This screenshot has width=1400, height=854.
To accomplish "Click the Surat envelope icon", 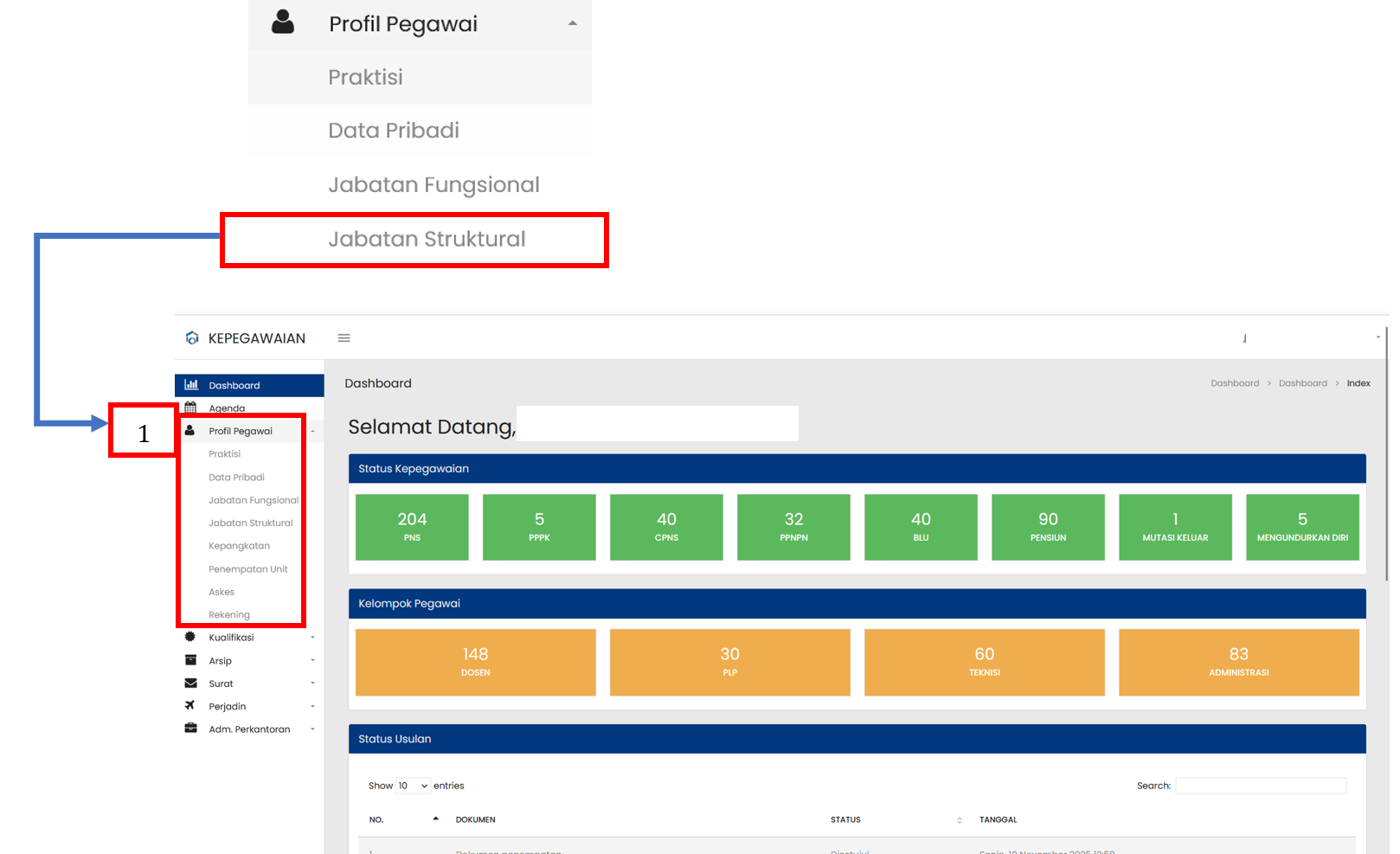I will (x=190, y=684).
